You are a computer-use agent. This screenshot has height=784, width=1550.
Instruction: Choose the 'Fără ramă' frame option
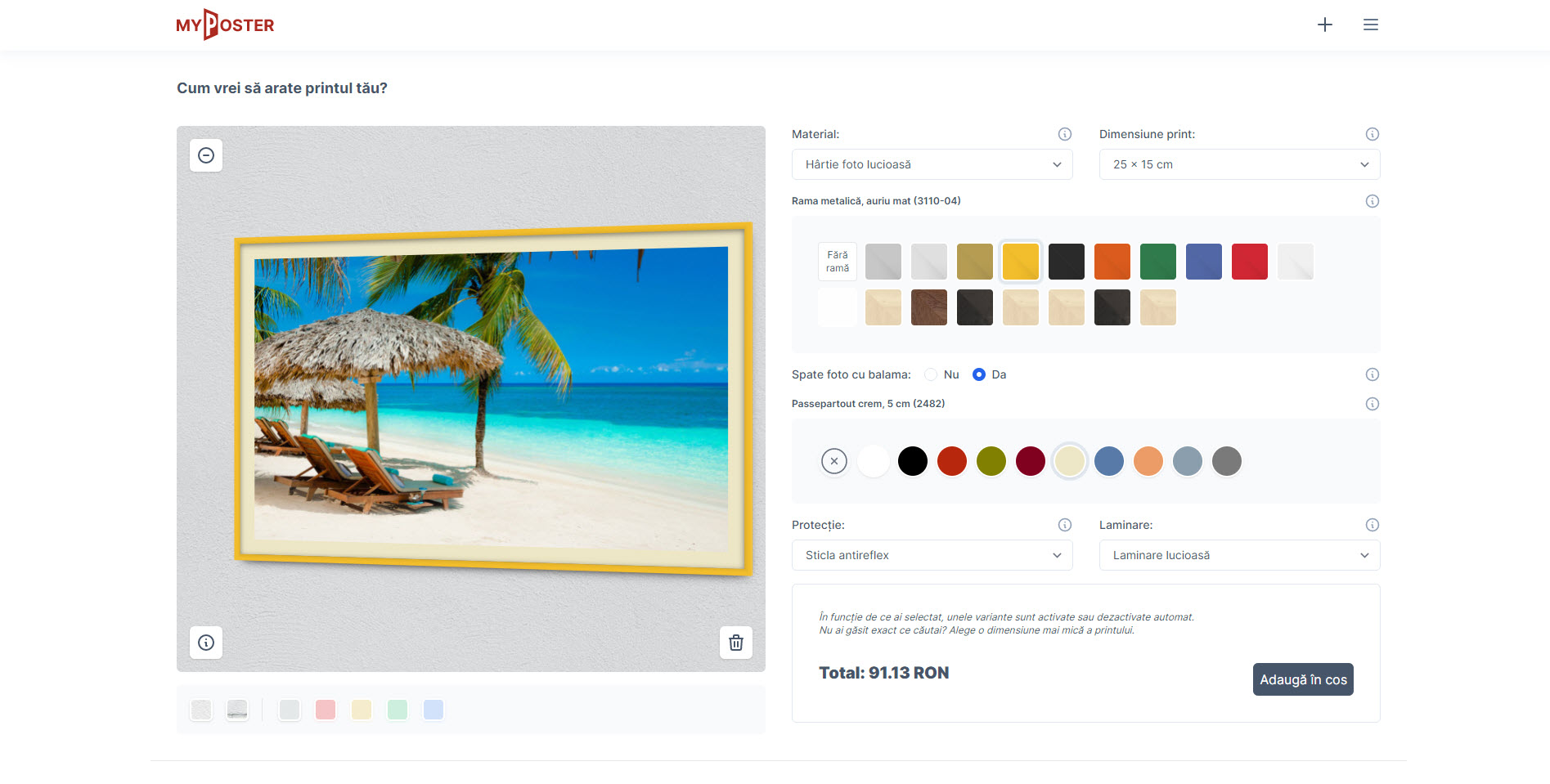[x=838, y=262]
